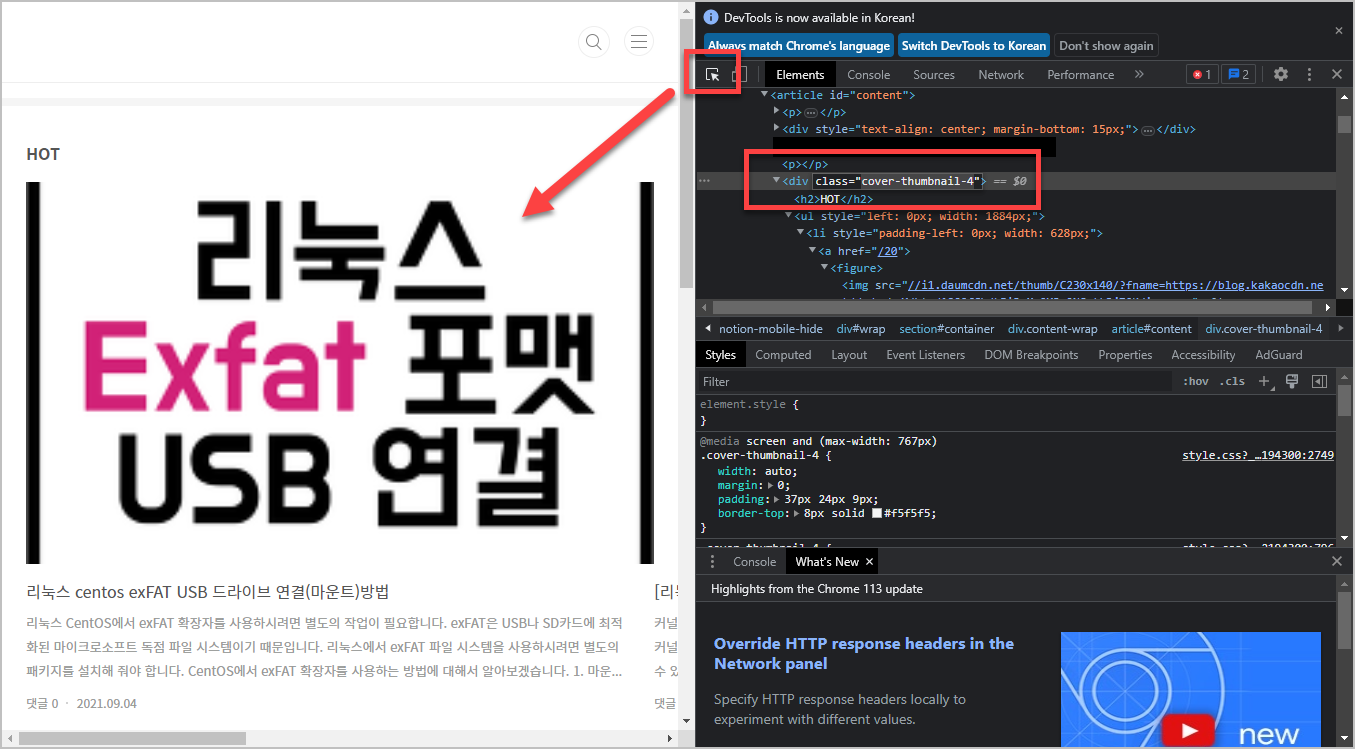
Task: Select the Computed pane tab
Action: point(783,355)
